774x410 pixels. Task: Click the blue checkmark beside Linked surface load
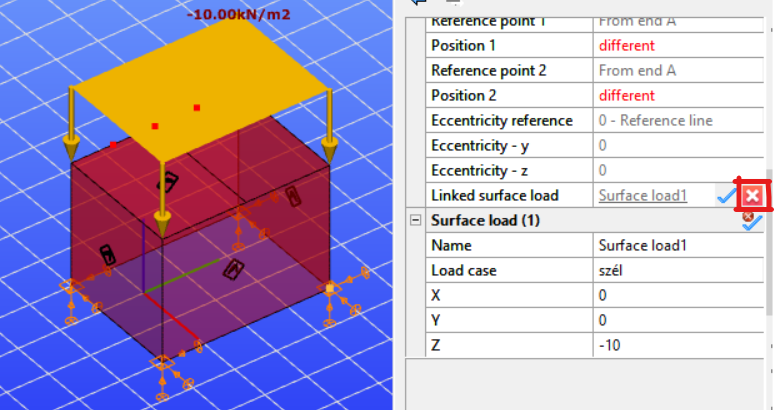[726, 196]
